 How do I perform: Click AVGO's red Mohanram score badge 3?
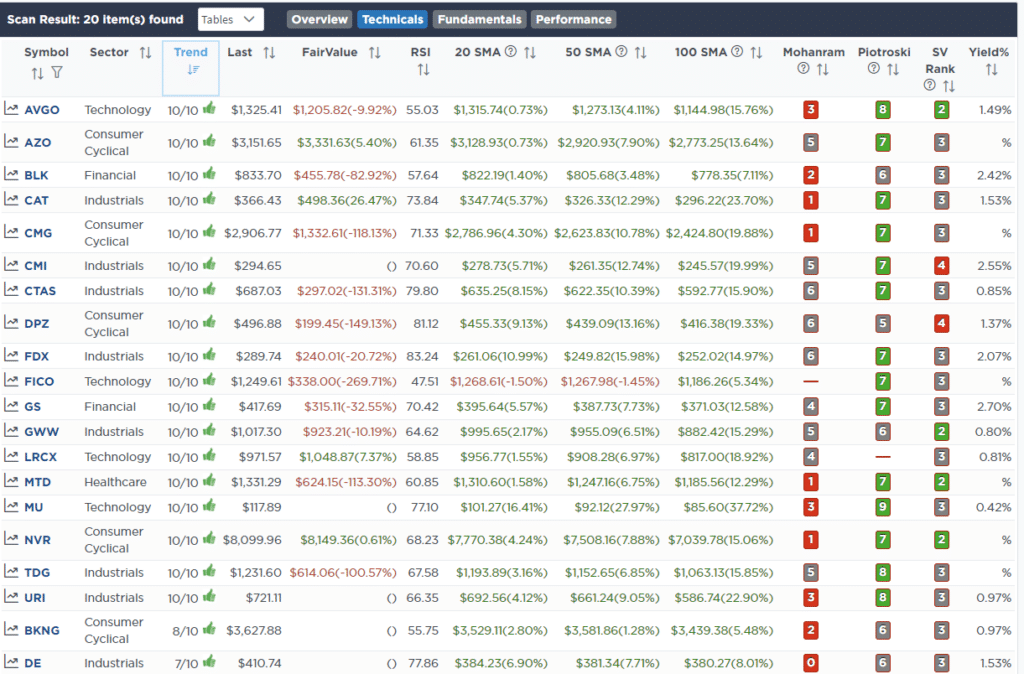point(810,109)
